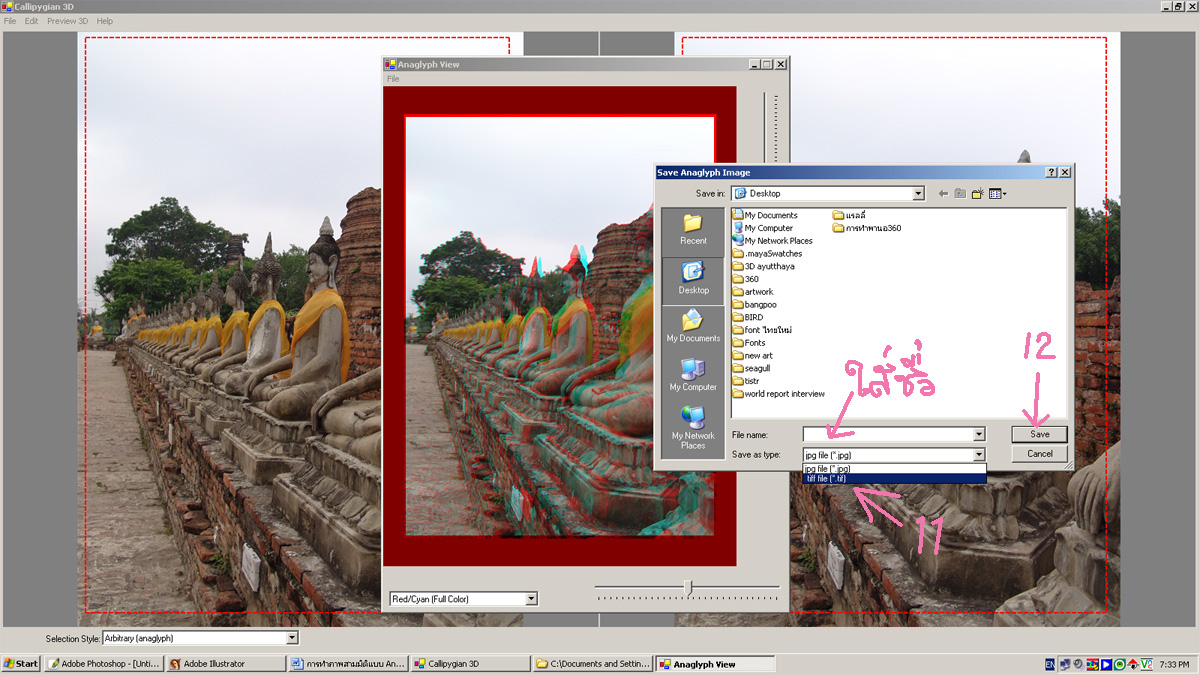
Task: Click the Create New Folder icon
Action: [x=977, y=194]
